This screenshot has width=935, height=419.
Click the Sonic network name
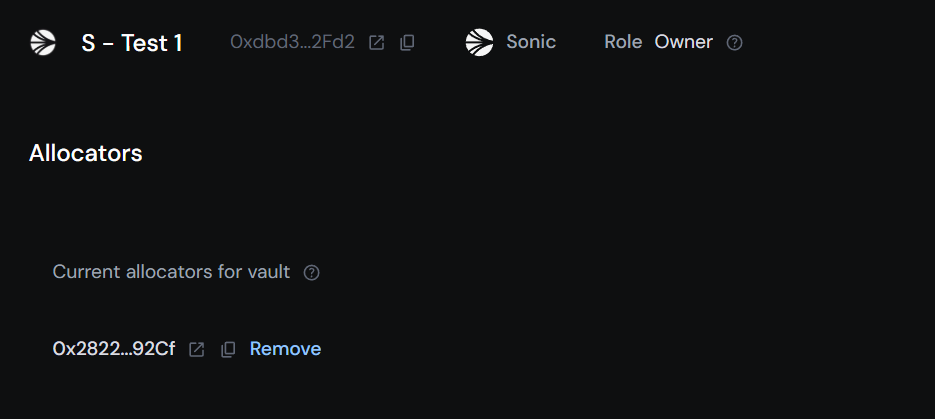(x=531, y=42)
